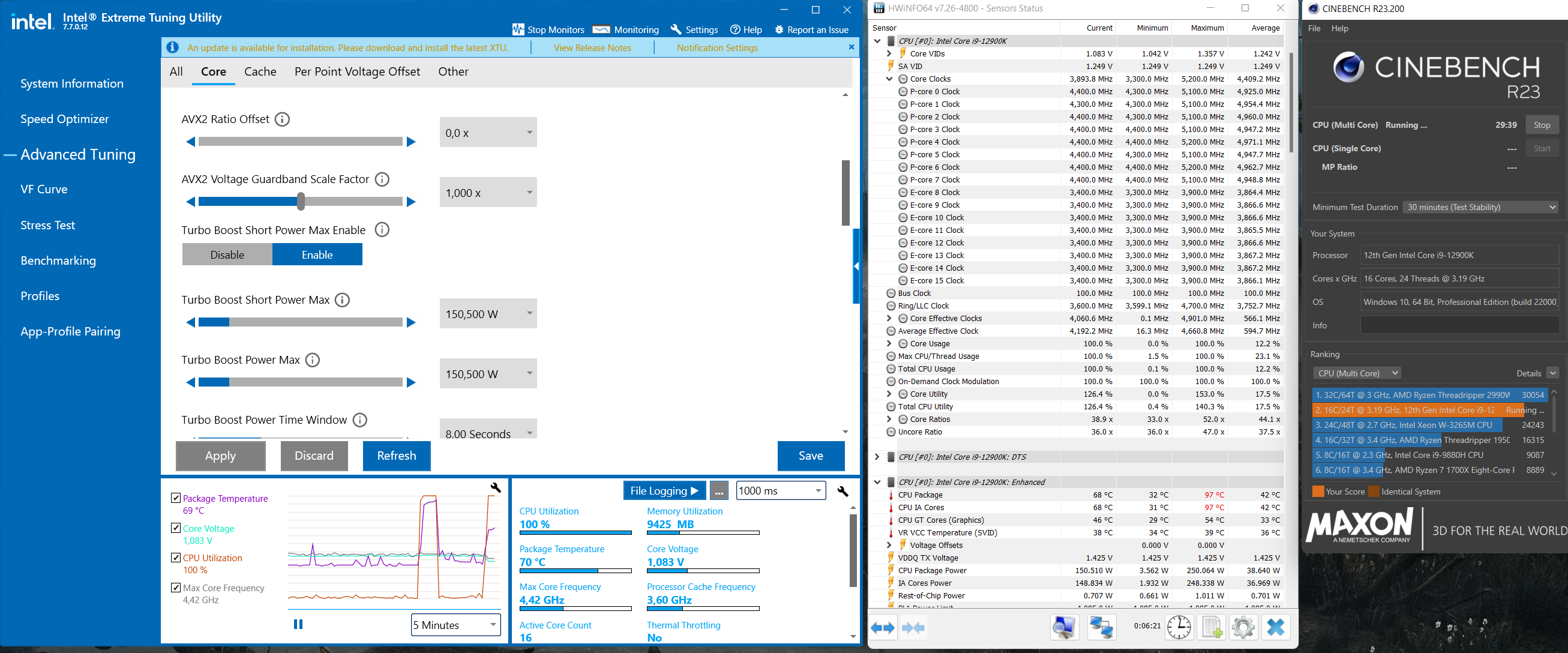1568x653 pixels.
Task: Uncheck the Core Voltage checkbox
Action: 176,528
